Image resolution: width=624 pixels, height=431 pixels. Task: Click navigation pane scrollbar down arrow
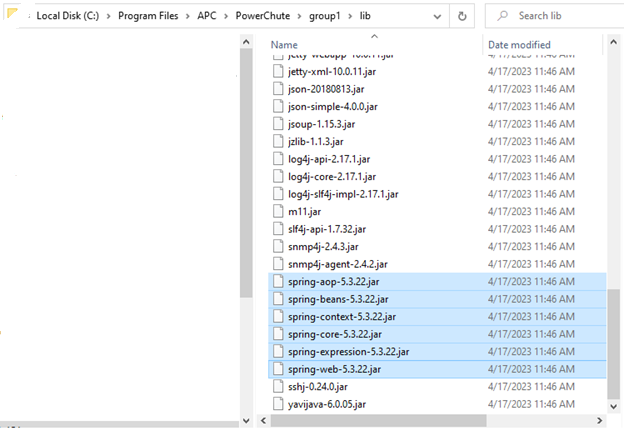[x=246, y=420]
